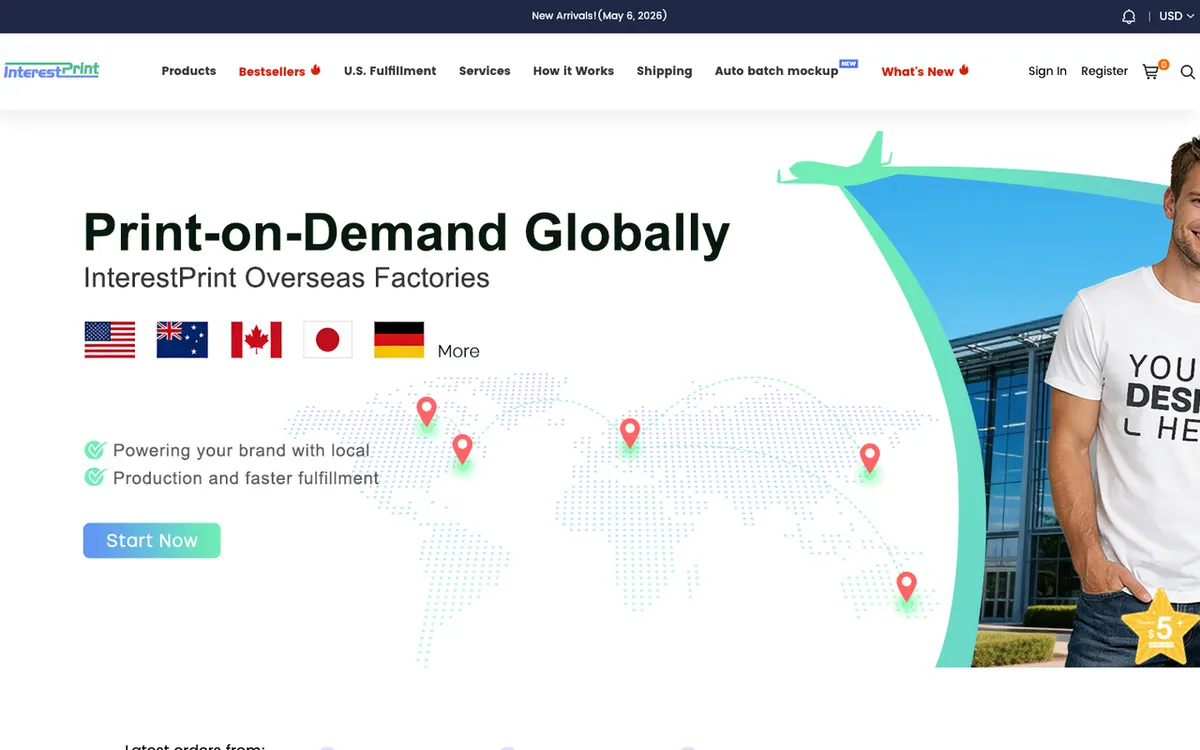This screenshot has height=750, width=1200.
Task: Go to InterestPrint logo home
Action: (51, 70)
